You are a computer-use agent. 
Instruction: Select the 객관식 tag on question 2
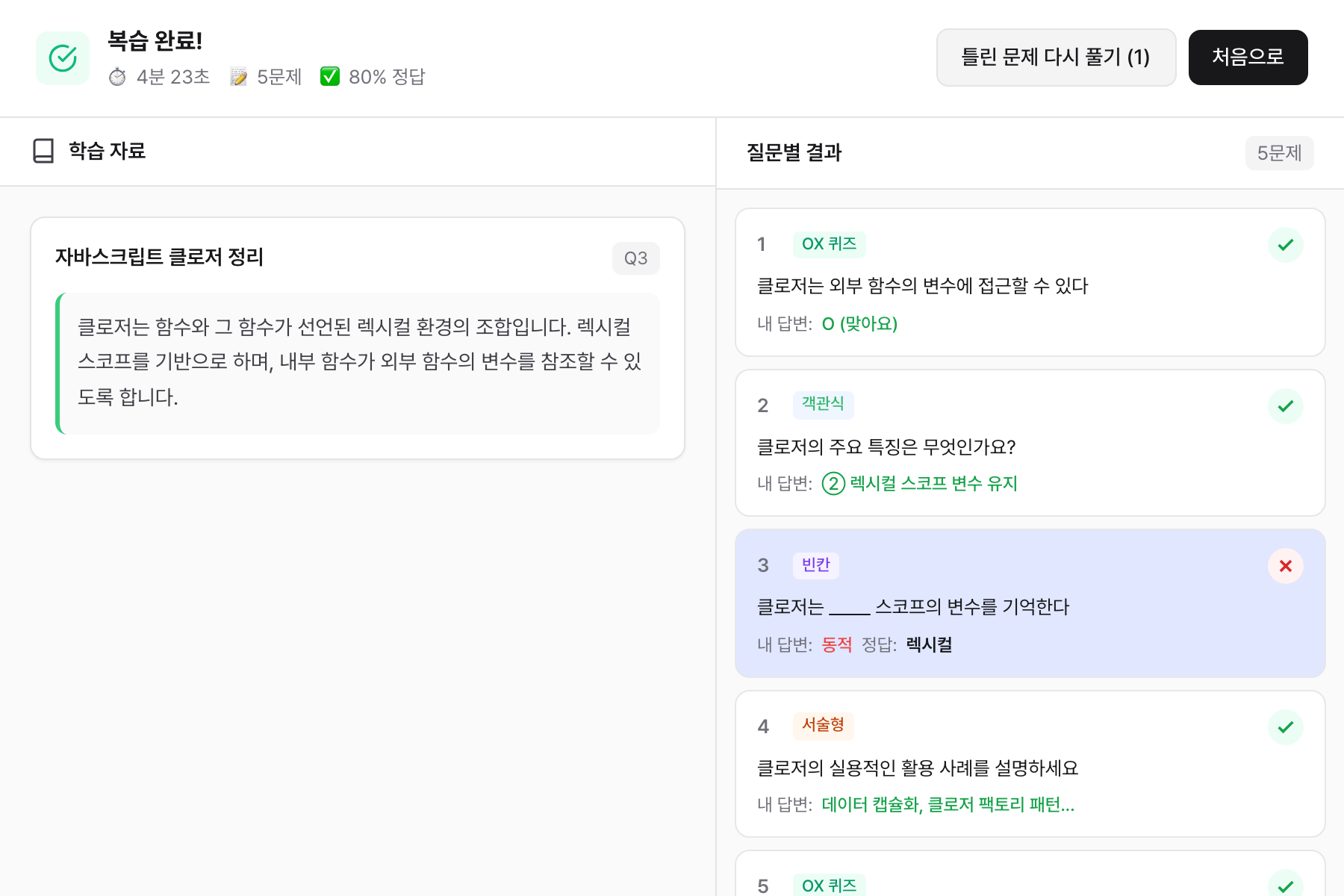823,404
